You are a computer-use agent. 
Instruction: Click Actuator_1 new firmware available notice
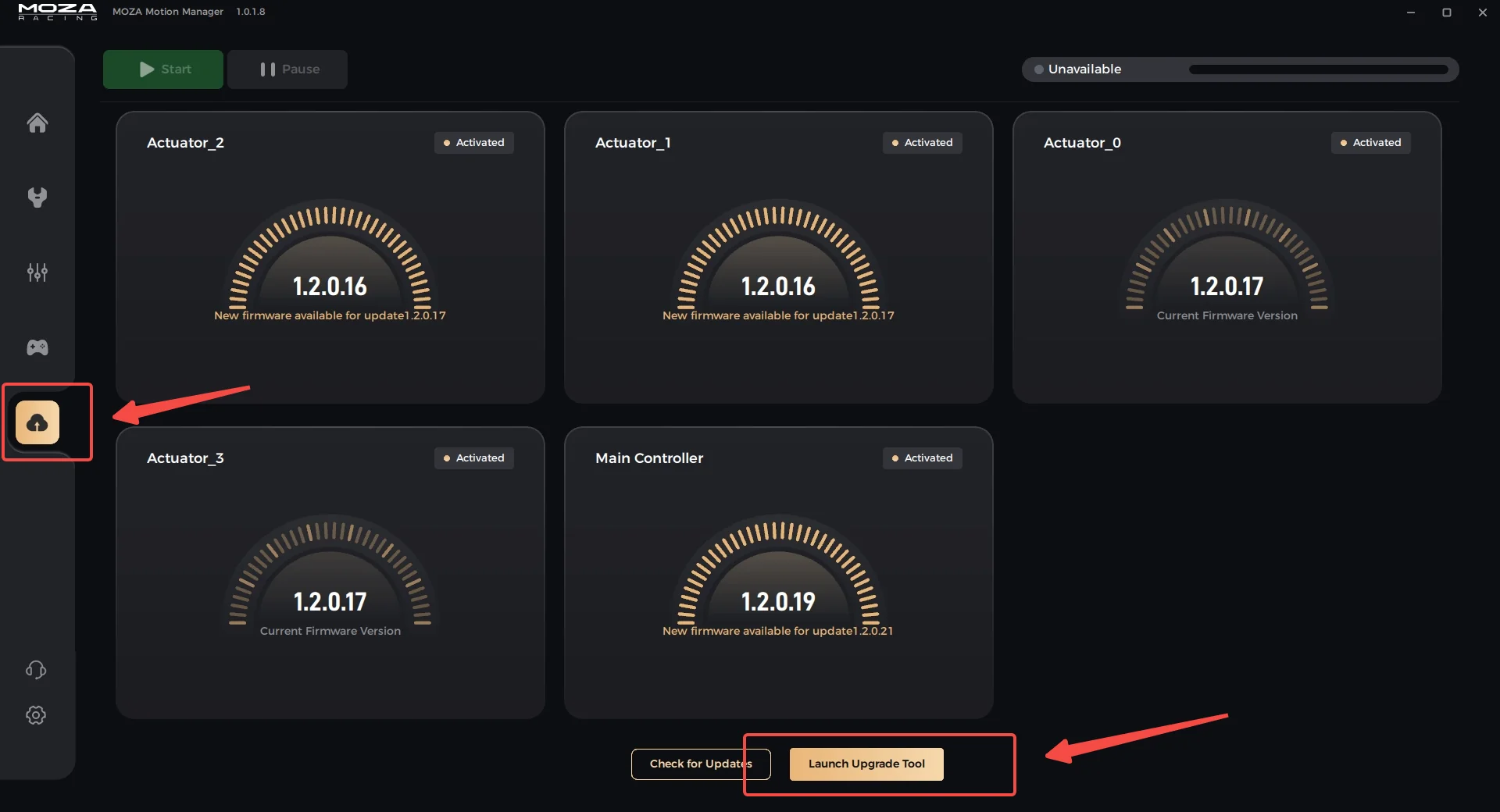click(778, 316)
